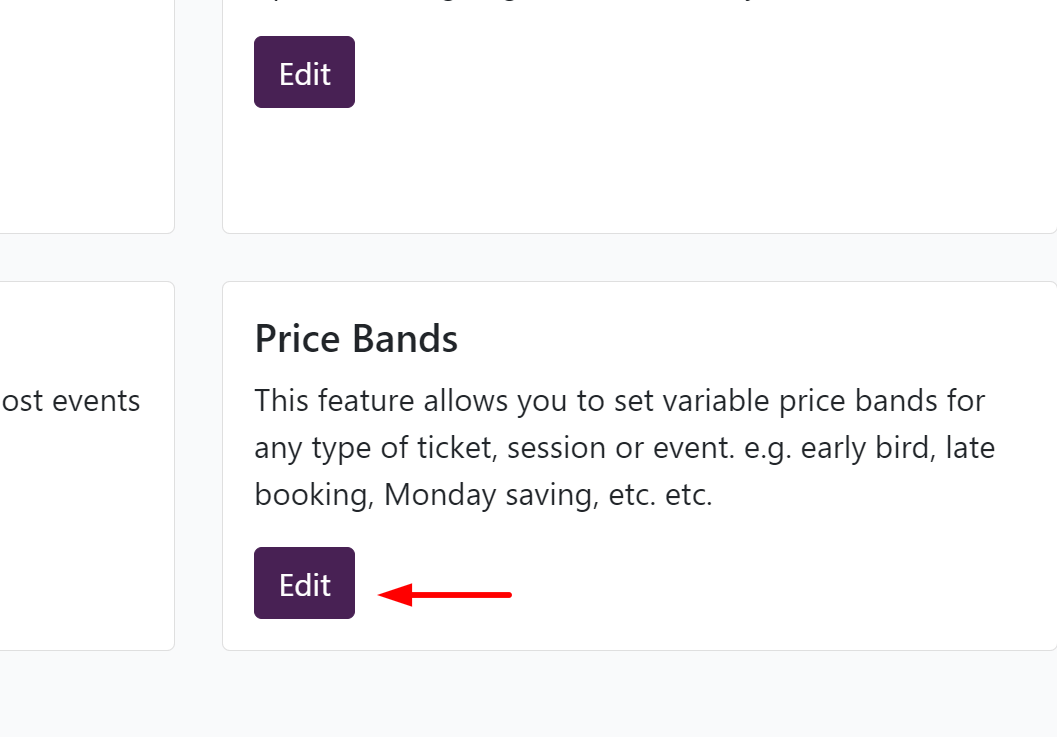Viewport: 1057px width, 737px height.
Task: Click the red arrow's pointed head
Action: click(386, 595)
